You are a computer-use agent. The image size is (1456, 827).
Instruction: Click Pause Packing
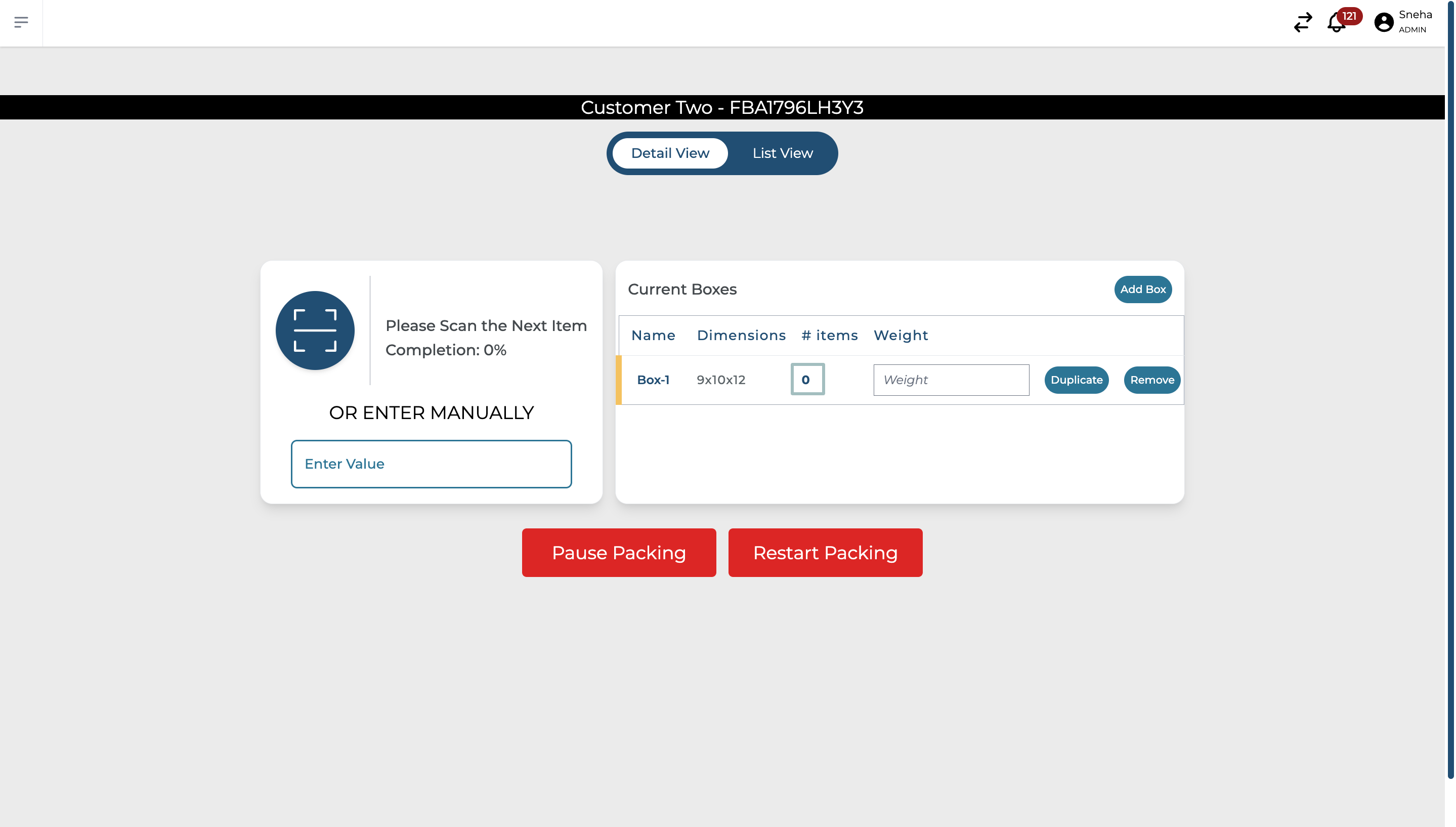coord(618,553)
